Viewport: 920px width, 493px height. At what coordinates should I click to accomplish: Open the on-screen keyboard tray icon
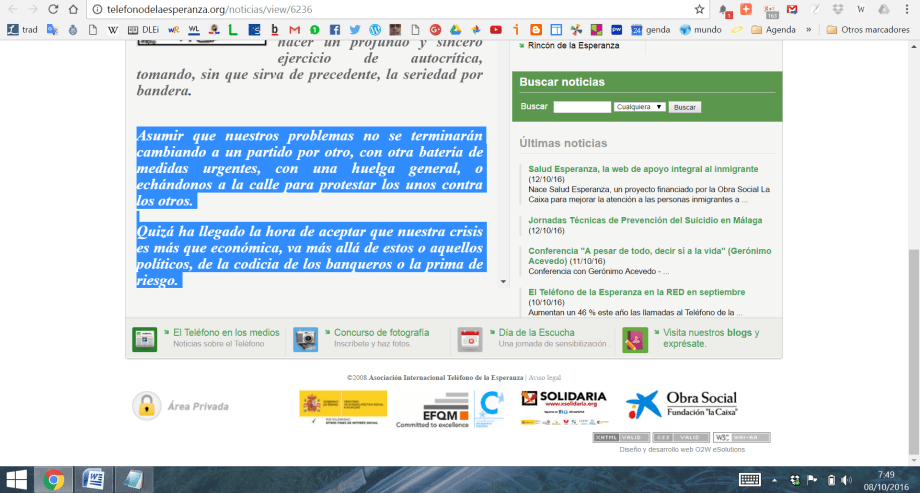coord(750,480)
